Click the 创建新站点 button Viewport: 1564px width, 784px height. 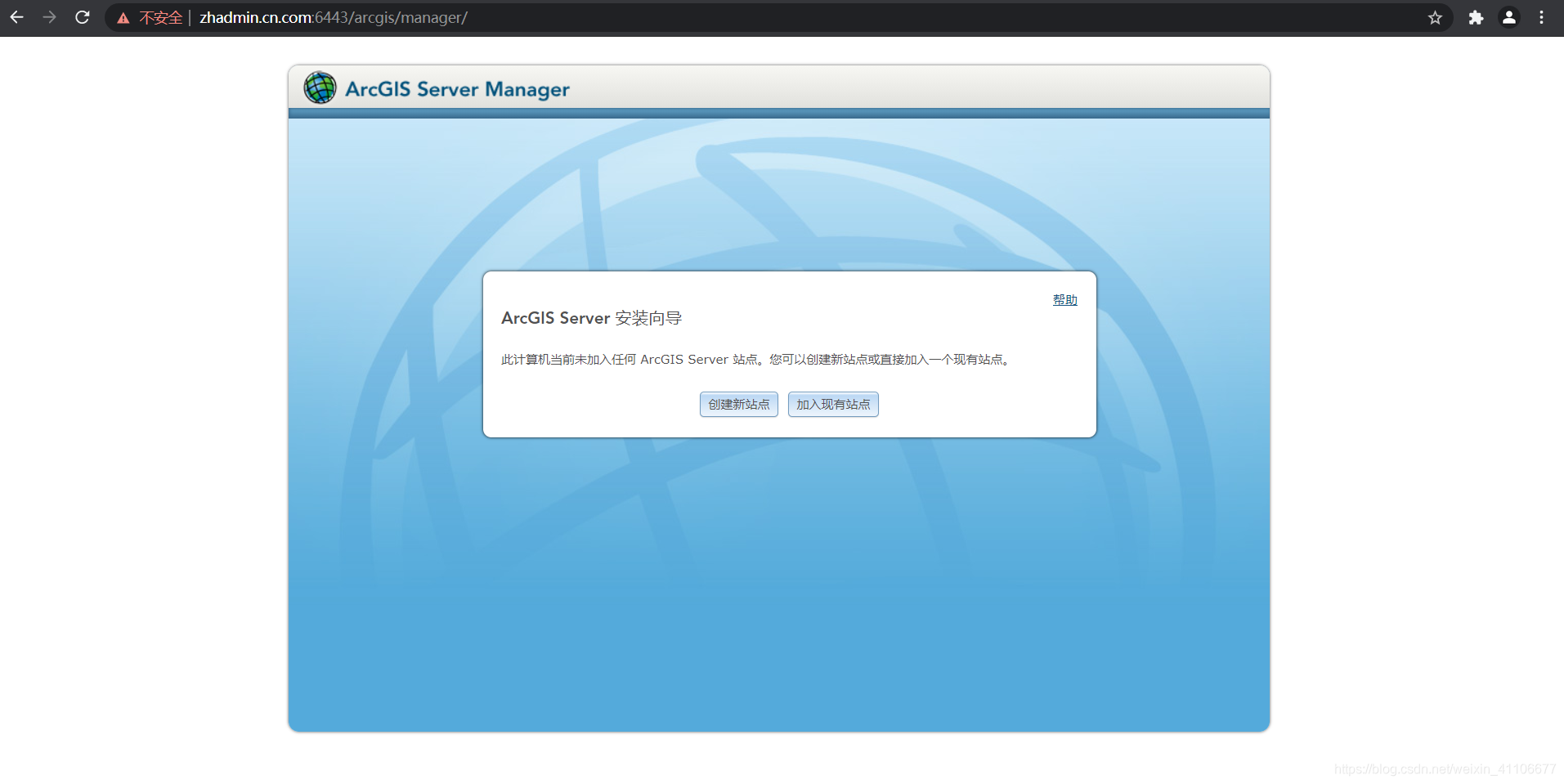point(739,405)
